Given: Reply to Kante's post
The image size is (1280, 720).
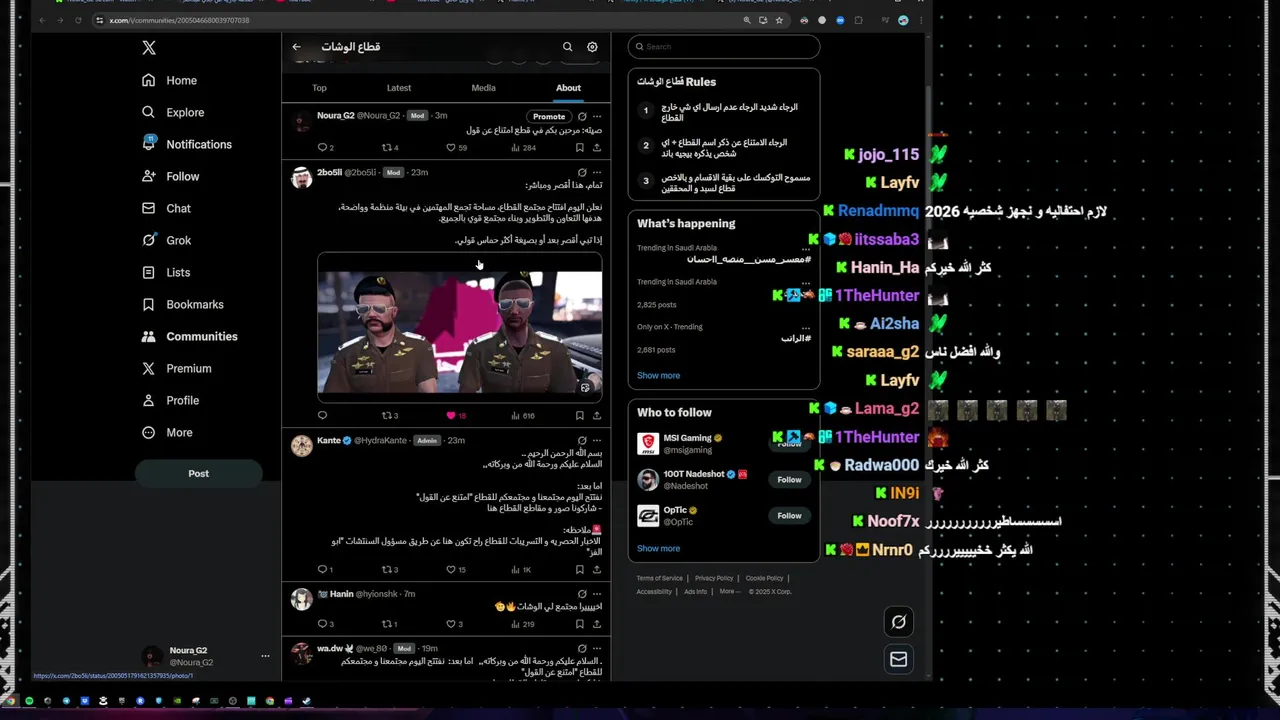Looking at the screenshot, I should click(x=322, y=569).
